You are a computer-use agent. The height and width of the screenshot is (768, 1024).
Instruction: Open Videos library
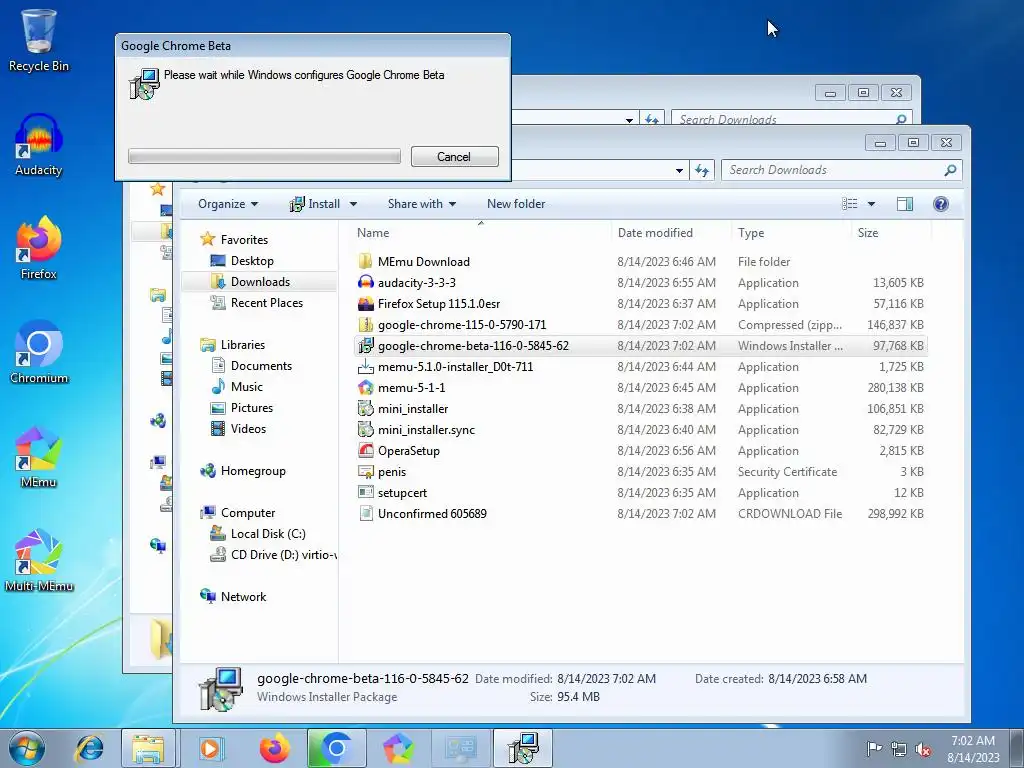(x=248, y=428)
